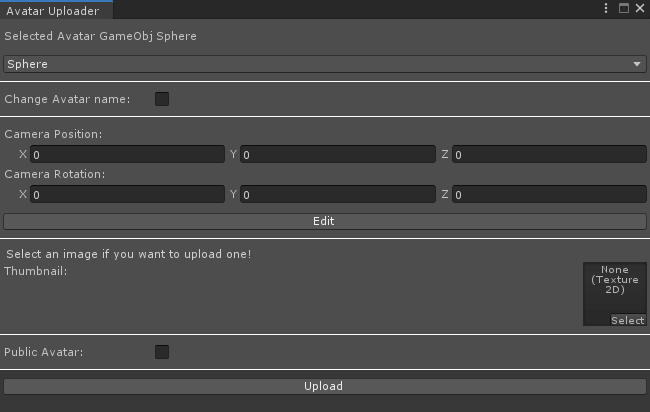
Task: Click the Camera Rotation Z drag label
Action: [445, 195]
